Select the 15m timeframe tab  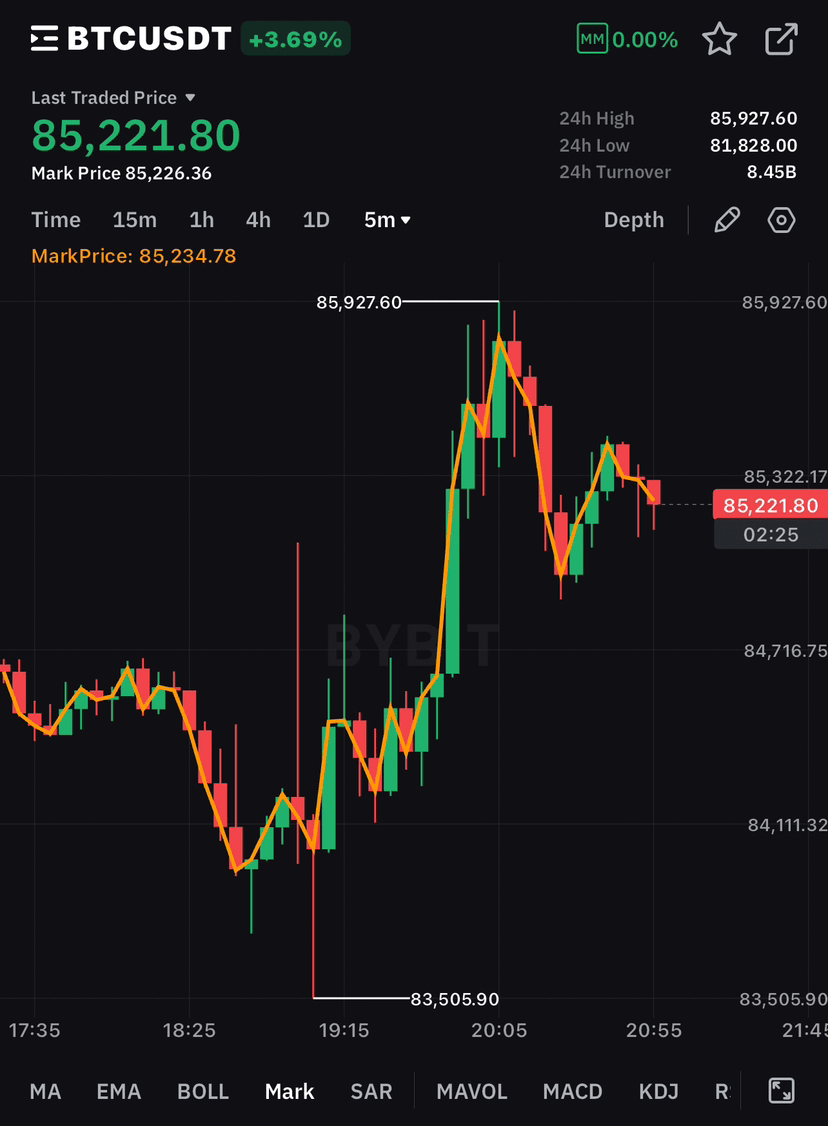click(x=134, y=220)
